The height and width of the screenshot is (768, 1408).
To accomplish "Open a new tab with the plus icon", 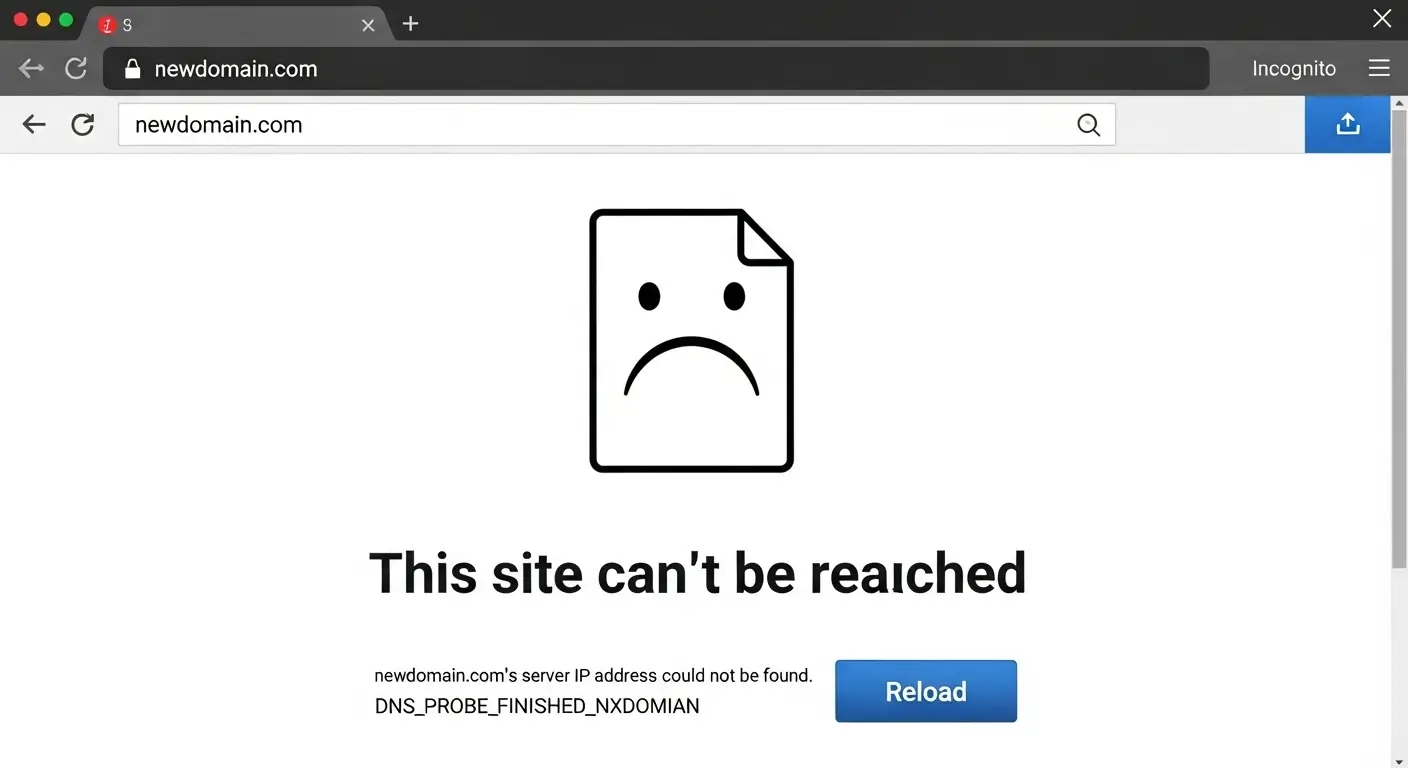I will 410,24.
